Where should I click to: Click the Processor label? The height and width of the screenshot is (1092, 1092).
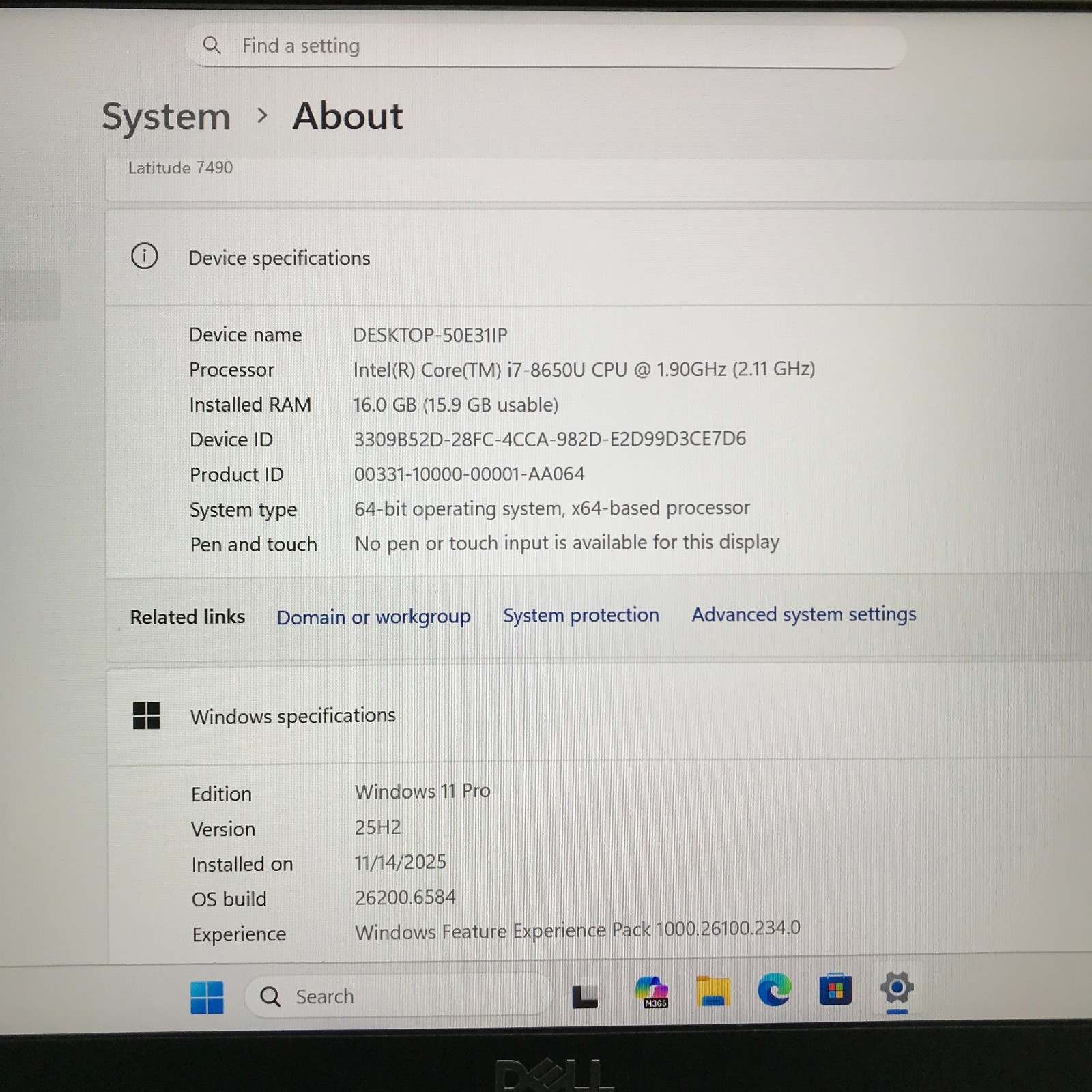click(232, 370)
